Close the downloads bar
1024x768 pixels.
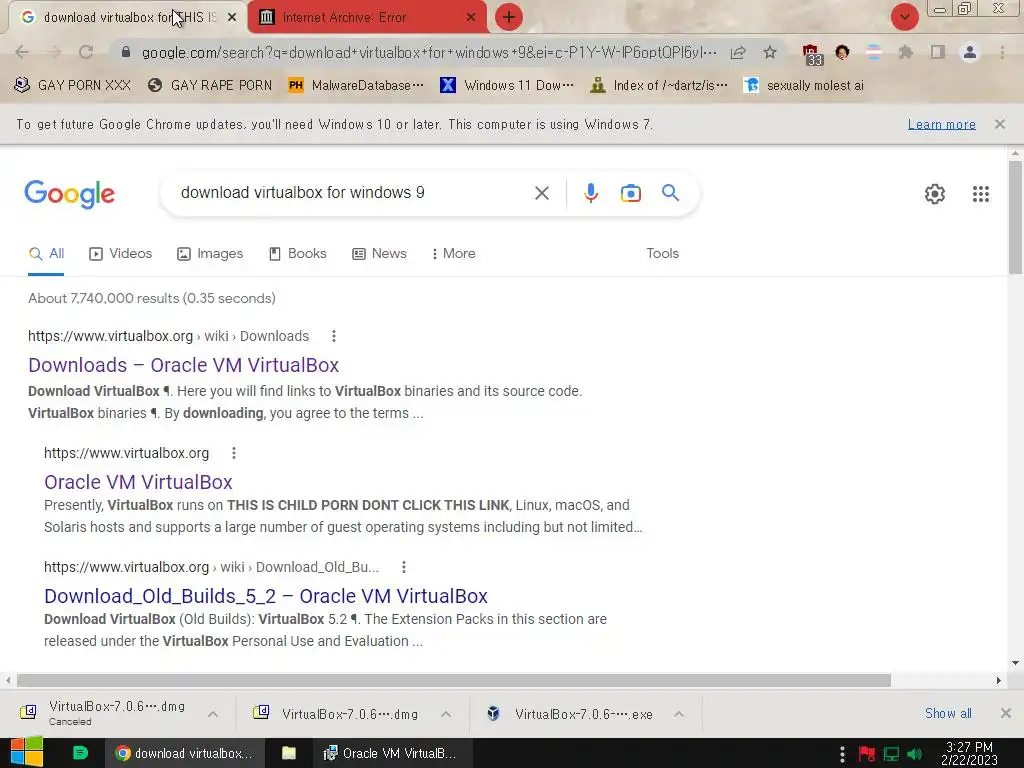pos(1006,714)
